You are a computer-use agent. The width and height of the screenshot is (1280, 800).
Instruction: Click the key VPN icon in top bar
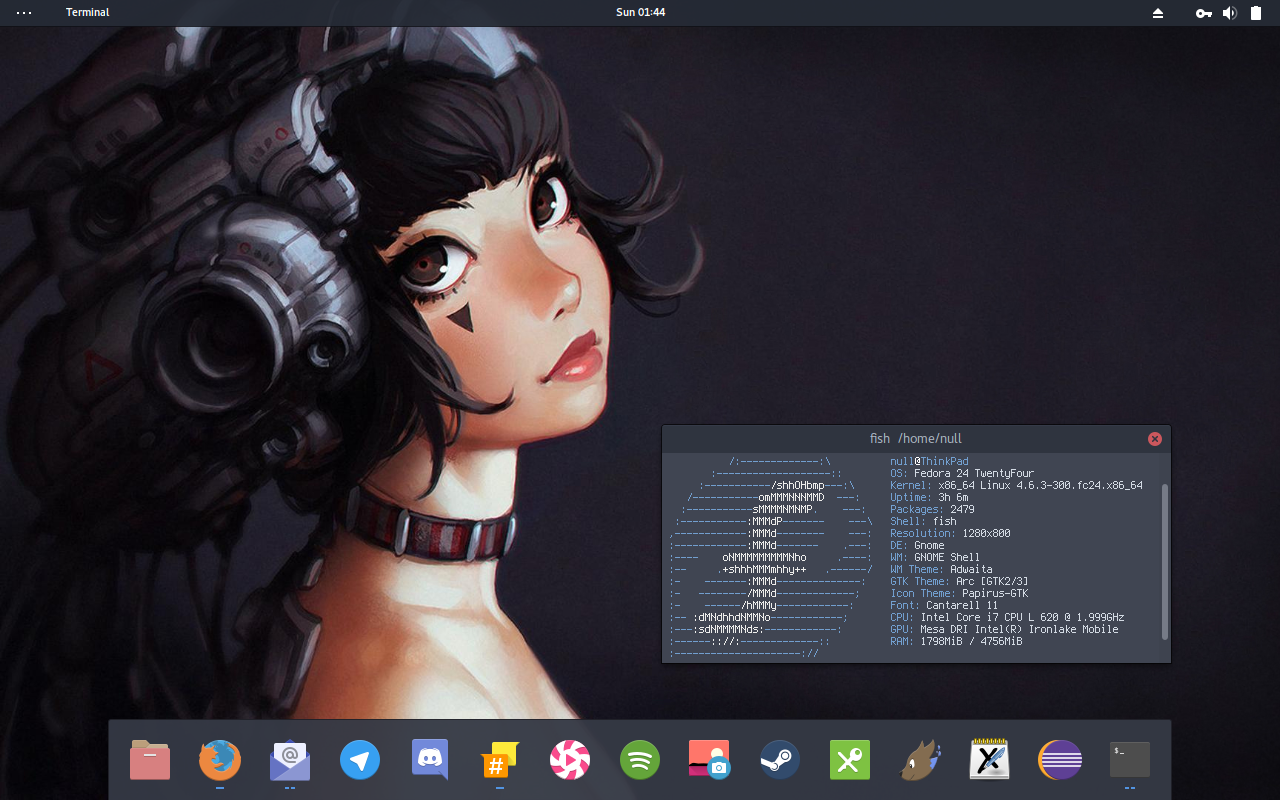(1204, 13)
